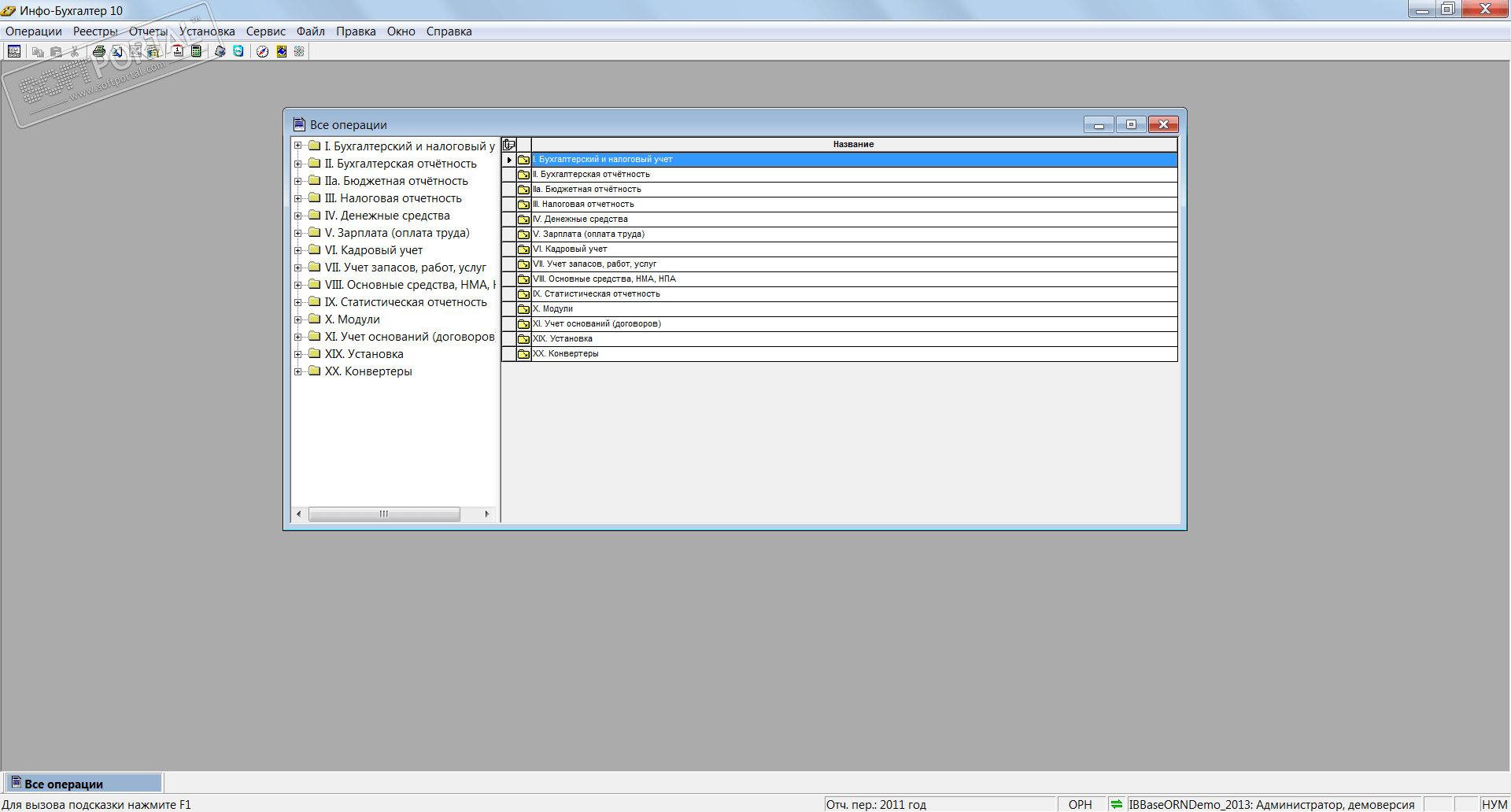The height and width of the screenshot is (812, 1511).
Task: Expand tree node 'IV. Денежные средства'
Action: click(x=298, y=216)
